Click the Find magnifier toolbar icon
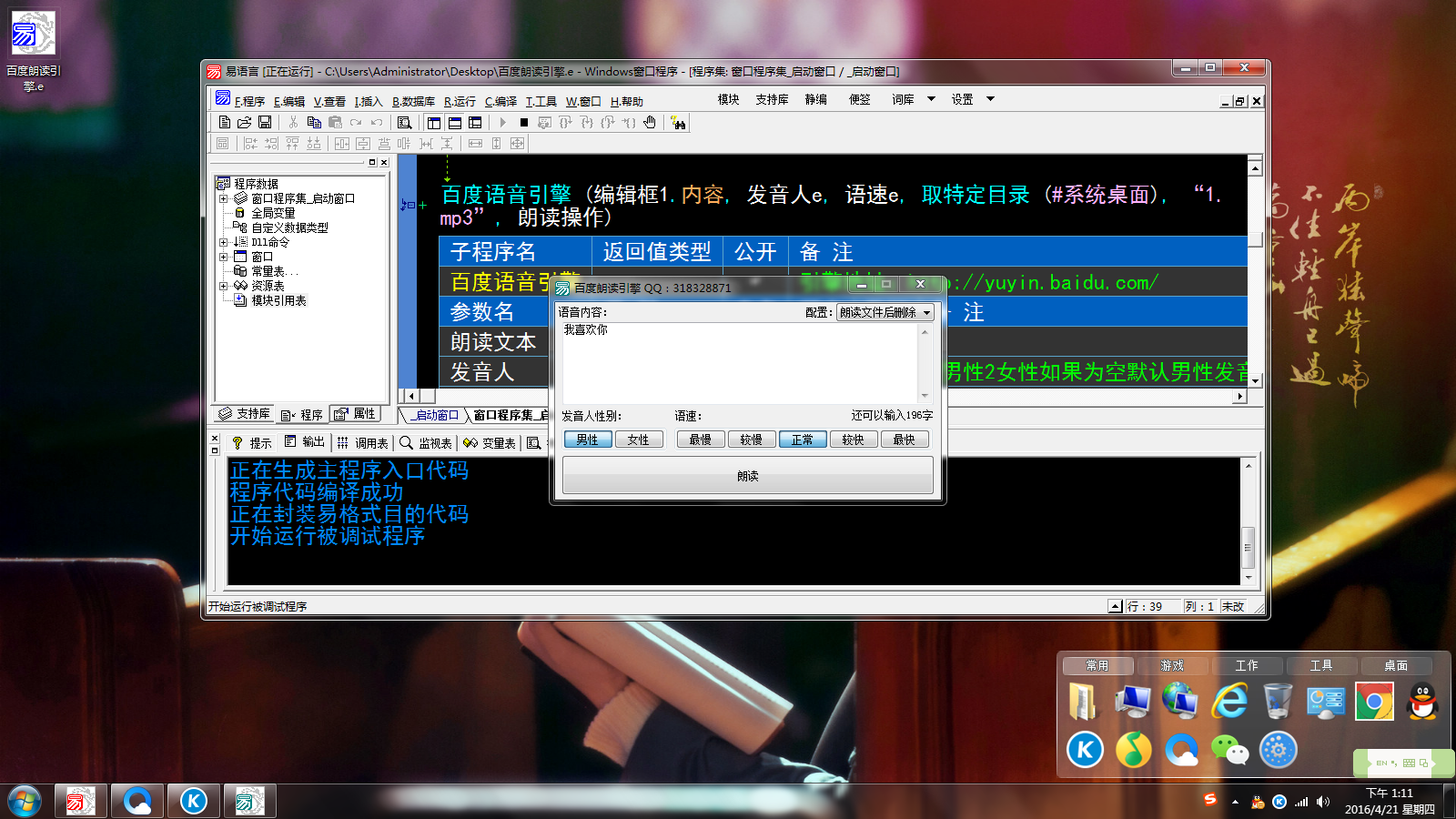This screenshot has height=819, width=1456. pos(405,122)
